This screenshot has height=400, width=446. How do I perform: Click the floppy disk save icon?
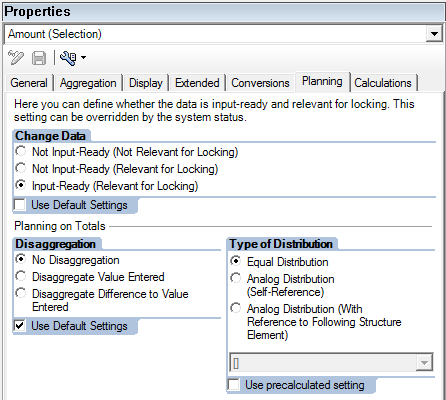point(39,58)
